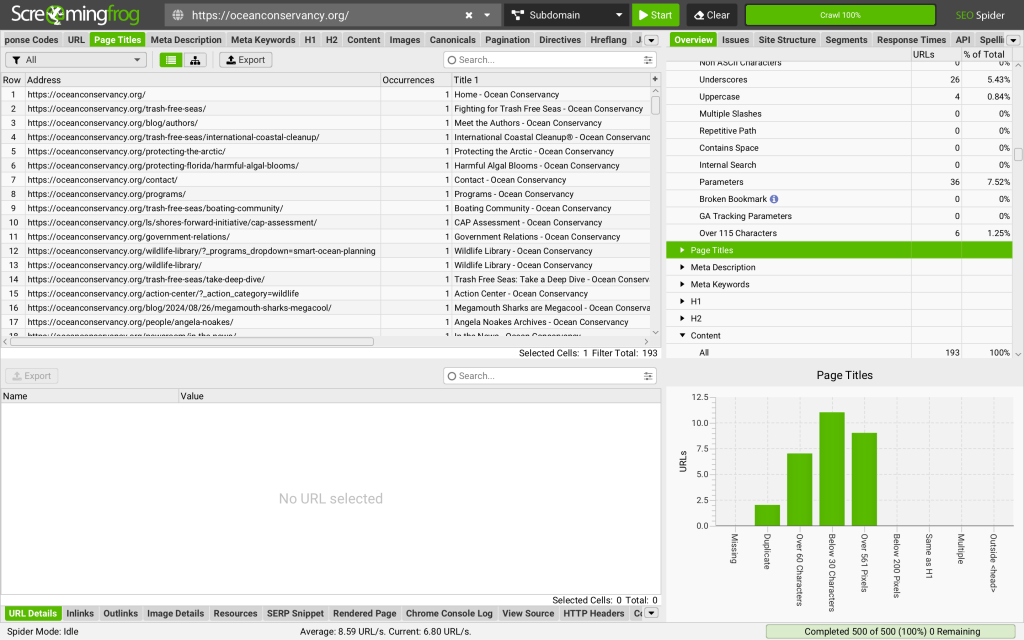Open the SERP Snippet bottom tab
Screen dimensions: 1024x640
(295, 613)
